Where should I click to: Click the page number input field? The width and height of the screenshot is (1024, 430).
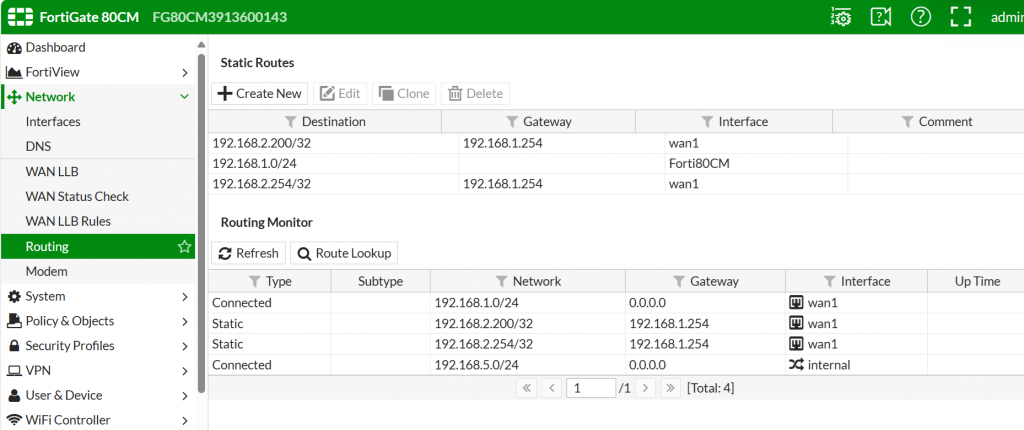pyautogui.click(x=591, y=388)
